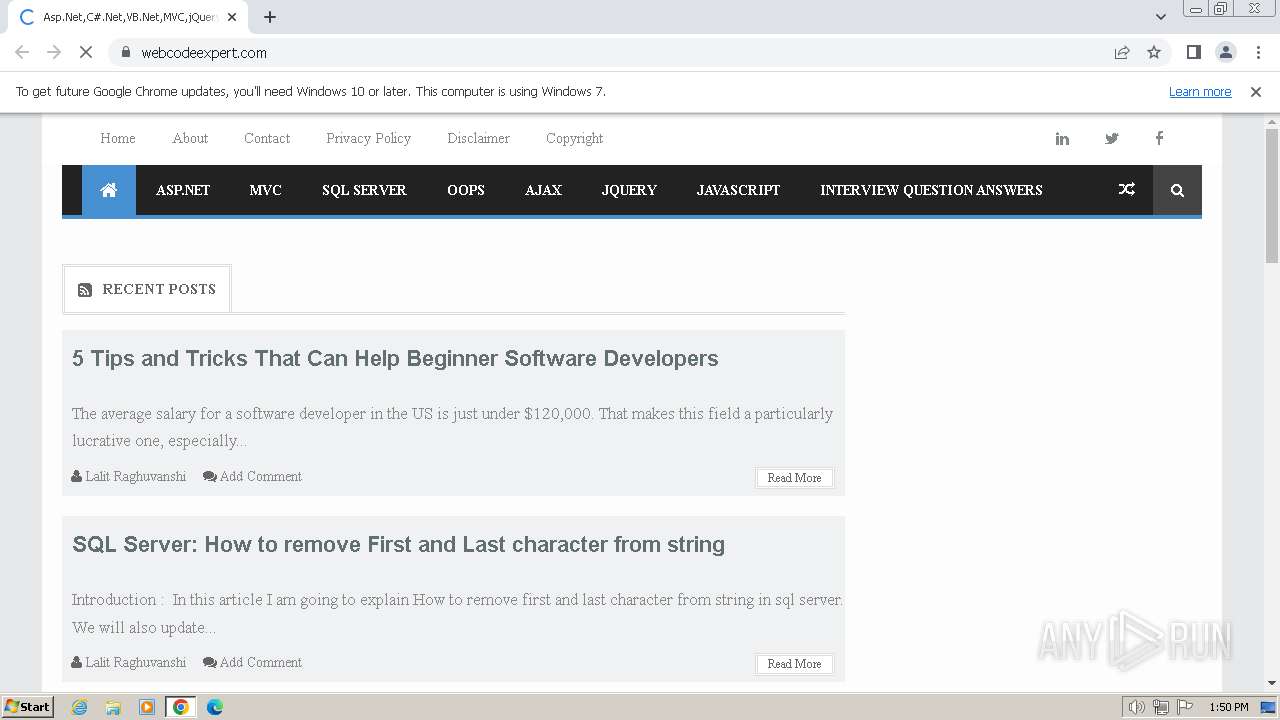Viewport: 1280px width, 720px height.
Task: Open the ASP.NET menu item
Action: point(183,190)
